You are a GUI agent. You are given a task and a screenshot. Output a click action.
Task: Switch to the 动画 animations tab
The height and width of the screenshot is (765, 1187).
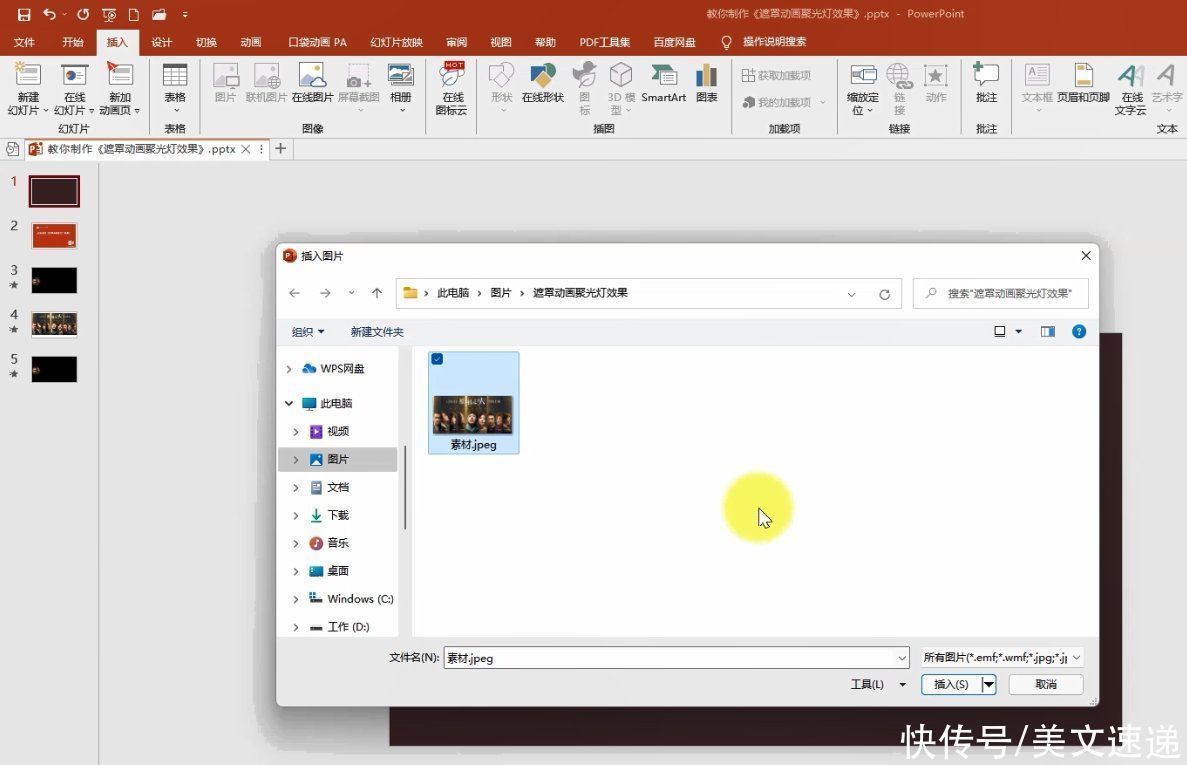(251, 42)
